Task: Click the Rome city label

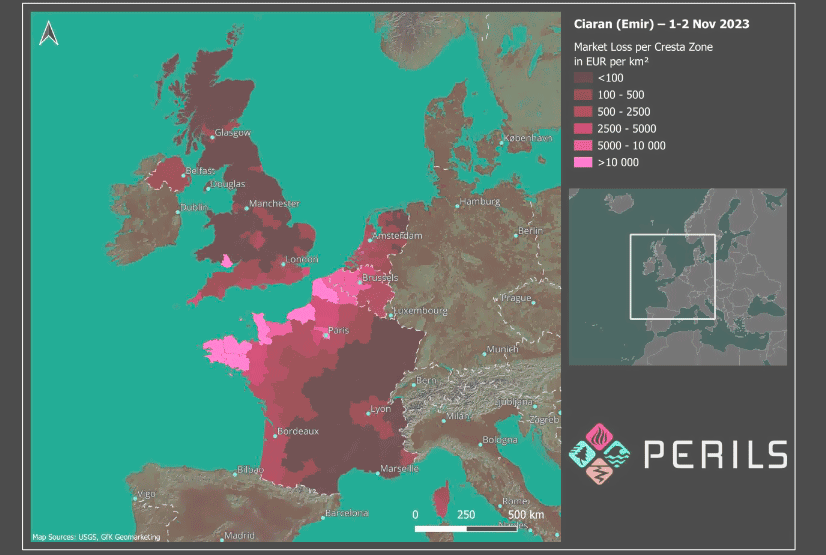Action: coord(515,501)
